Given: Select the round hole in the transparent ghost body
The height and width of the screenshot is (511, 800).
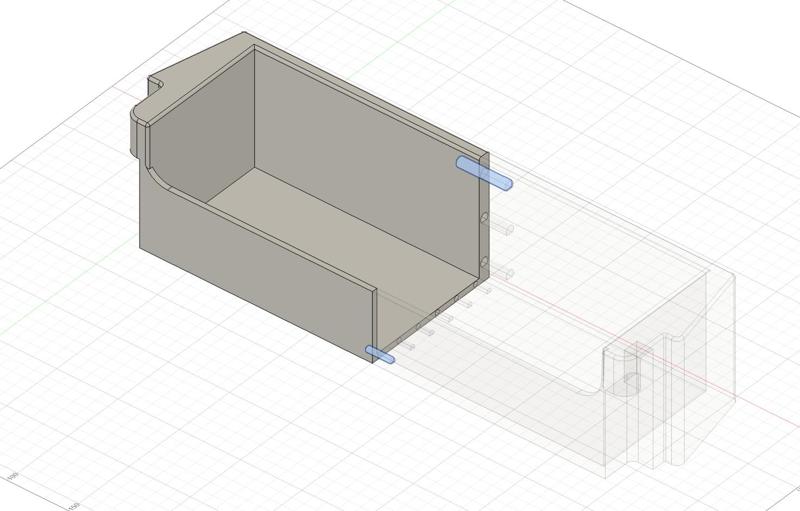Looking at the screenshot, I should [x=633, y=380].
